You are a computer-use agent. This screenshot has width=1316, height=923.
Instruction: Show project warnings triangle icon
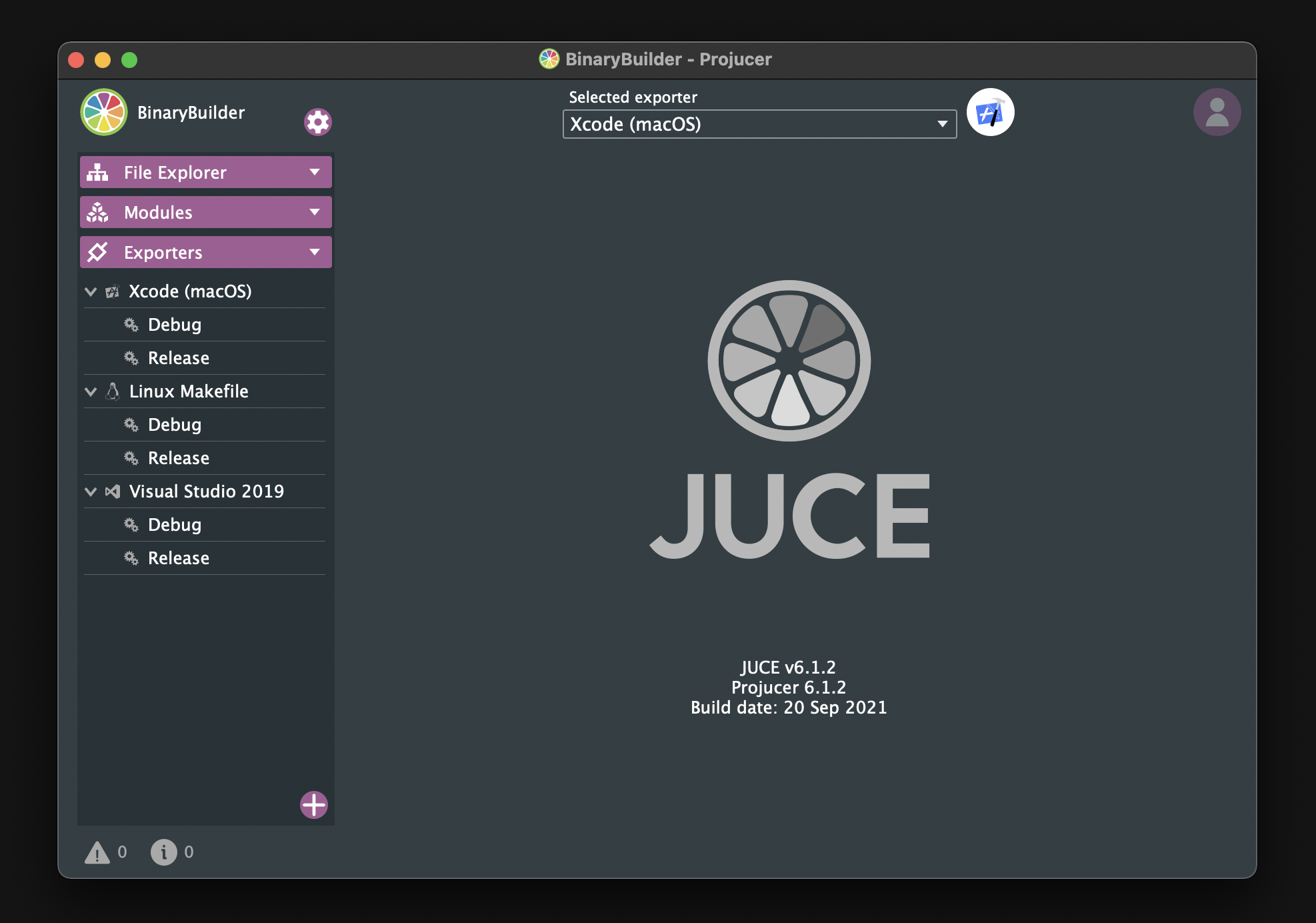[97, 852]
